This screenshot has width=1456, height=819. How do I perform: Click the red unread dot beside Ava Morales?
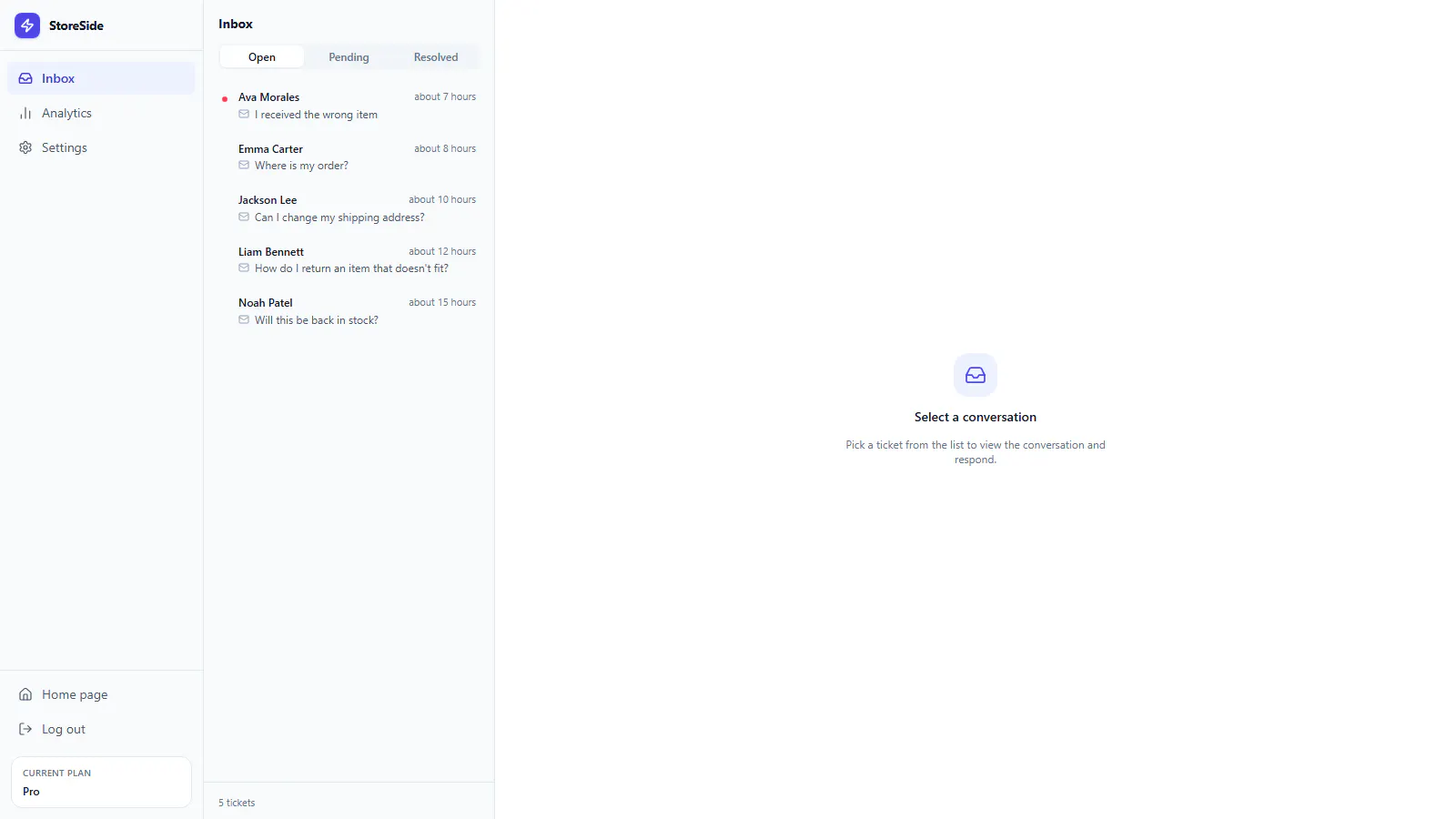[225, 98]
